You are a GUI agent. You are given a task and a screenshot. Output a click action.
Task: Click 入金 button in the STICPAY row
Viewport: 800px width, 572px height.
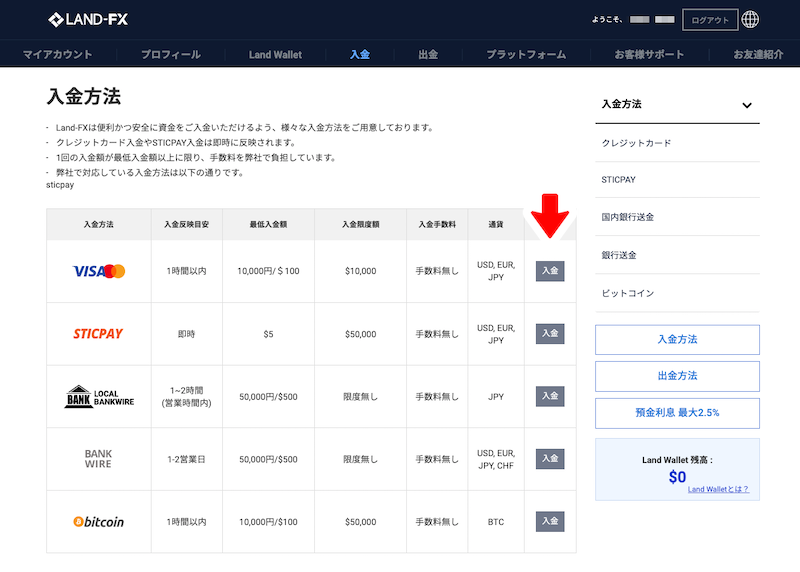(550, 334)
